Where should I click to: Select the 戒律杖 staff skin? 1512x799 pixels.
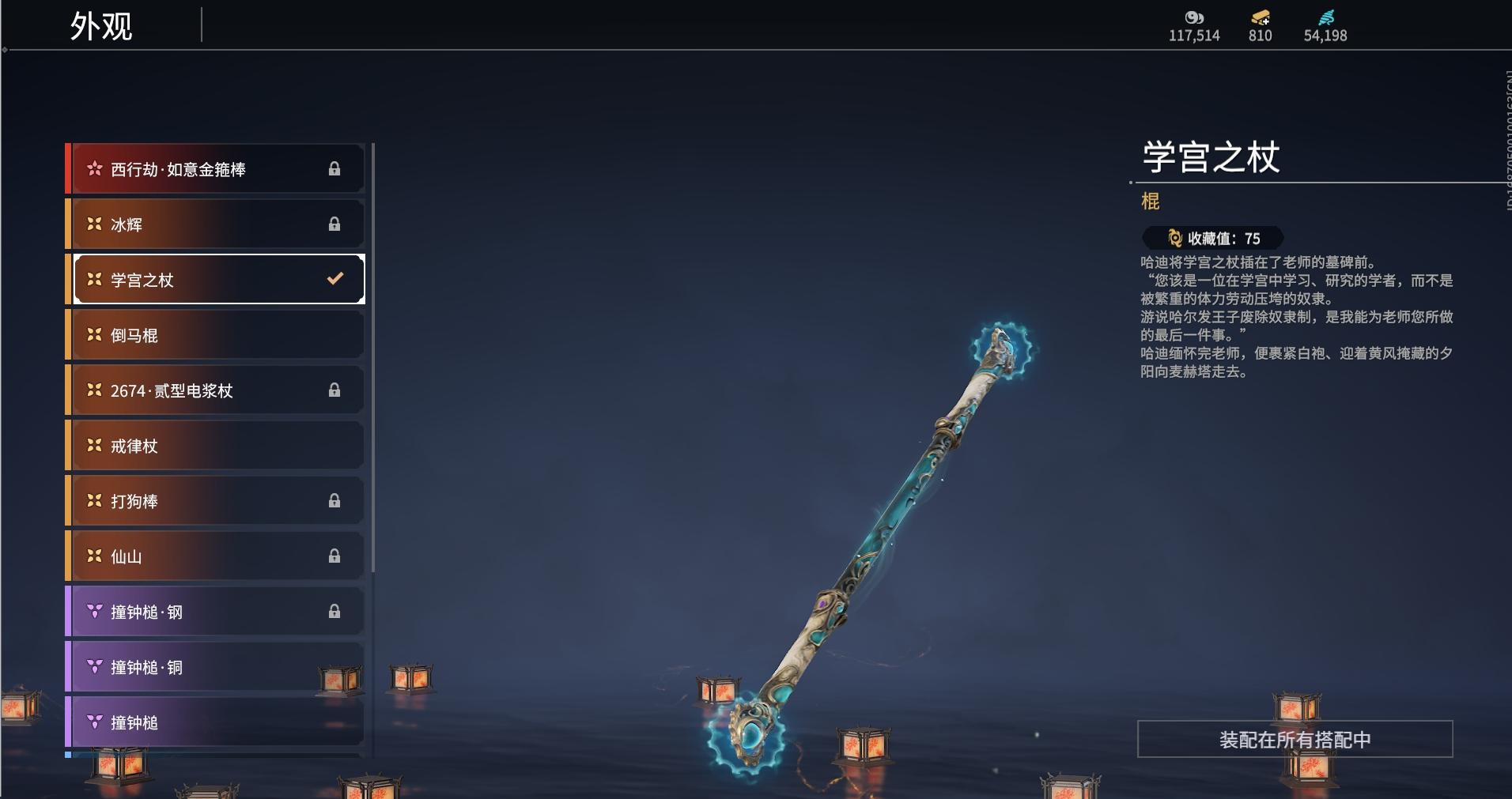[214, 445]
